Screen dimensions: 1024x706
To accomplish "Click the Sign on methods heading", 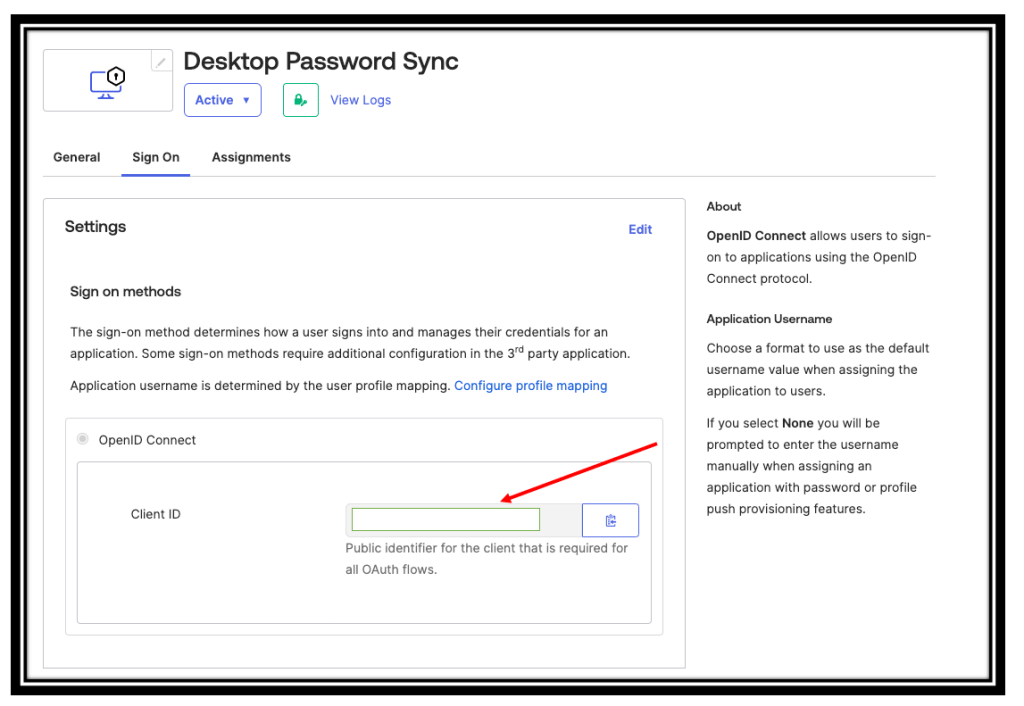I will click(x=125, y=292).
